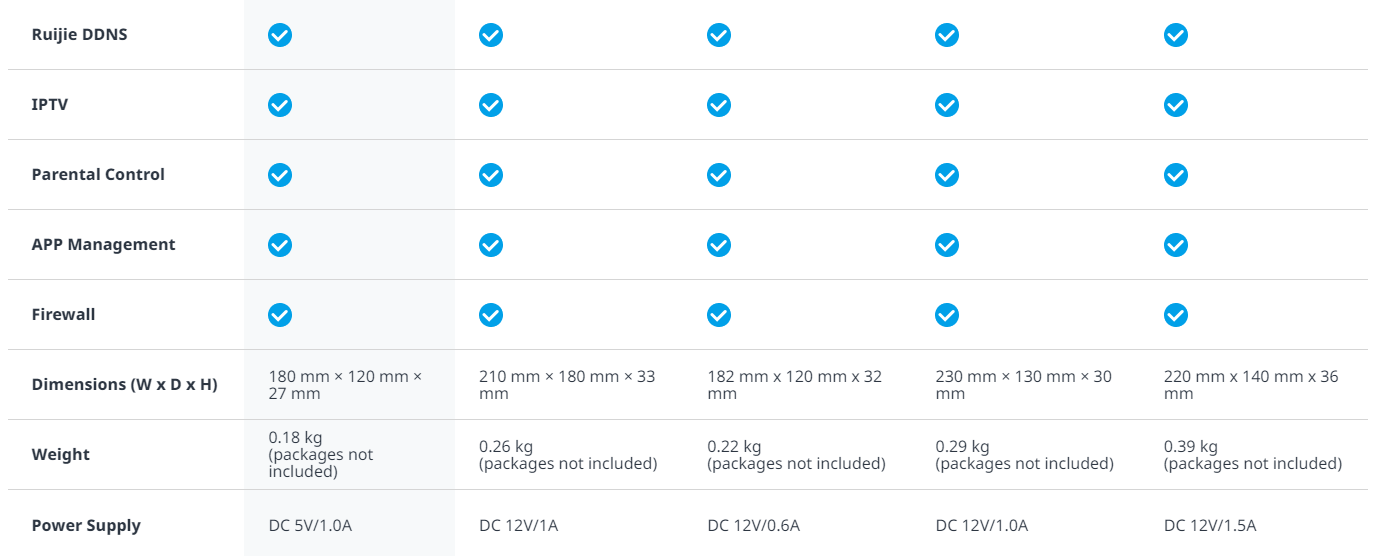This screenshot has height=556, width=1381.
Task: Click the 0.18 kg weight value
Action: click(x=295, y=438)
